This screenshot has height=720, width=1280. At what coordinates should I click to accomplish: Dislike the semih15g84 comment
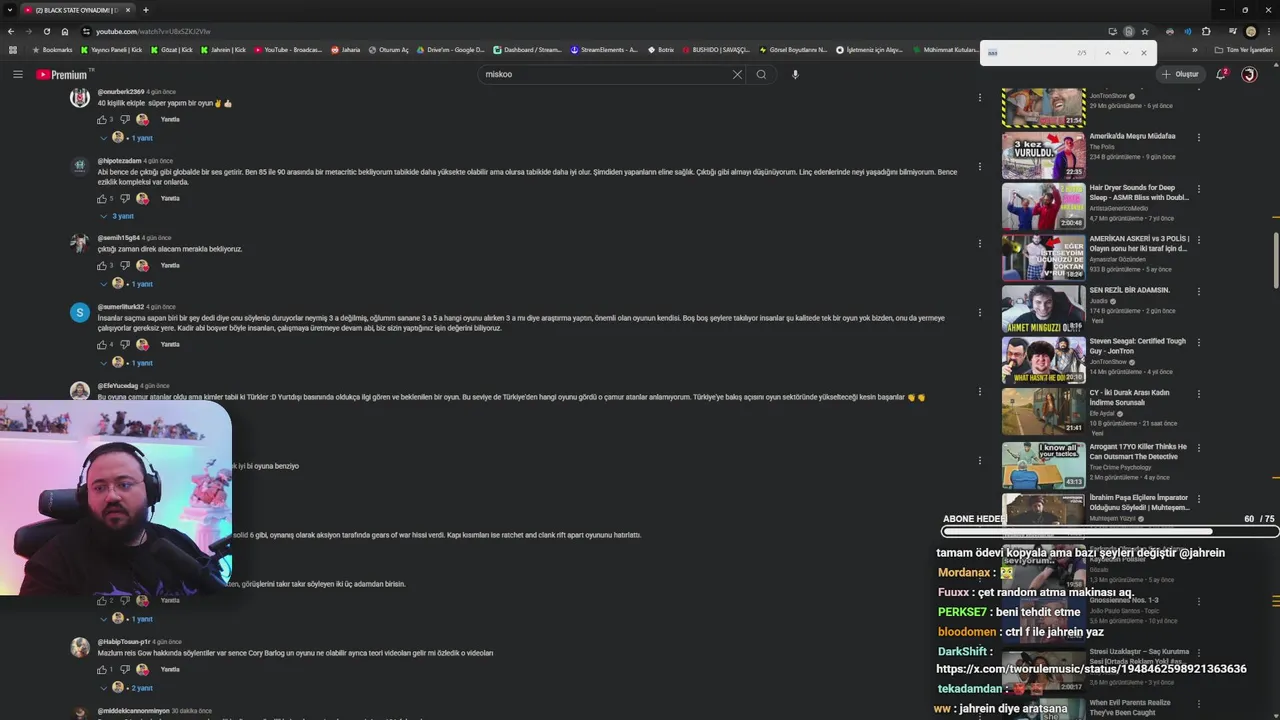pos(125,266)
